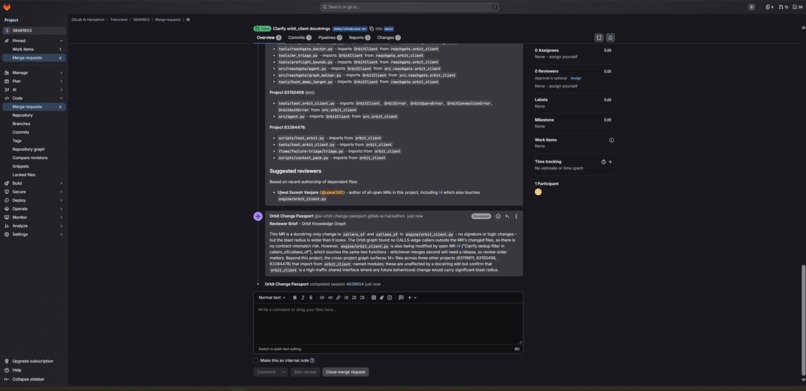806x391 pixels.
Task: Open assigned issues counter in top bar
Action: (x=769, y=7)
